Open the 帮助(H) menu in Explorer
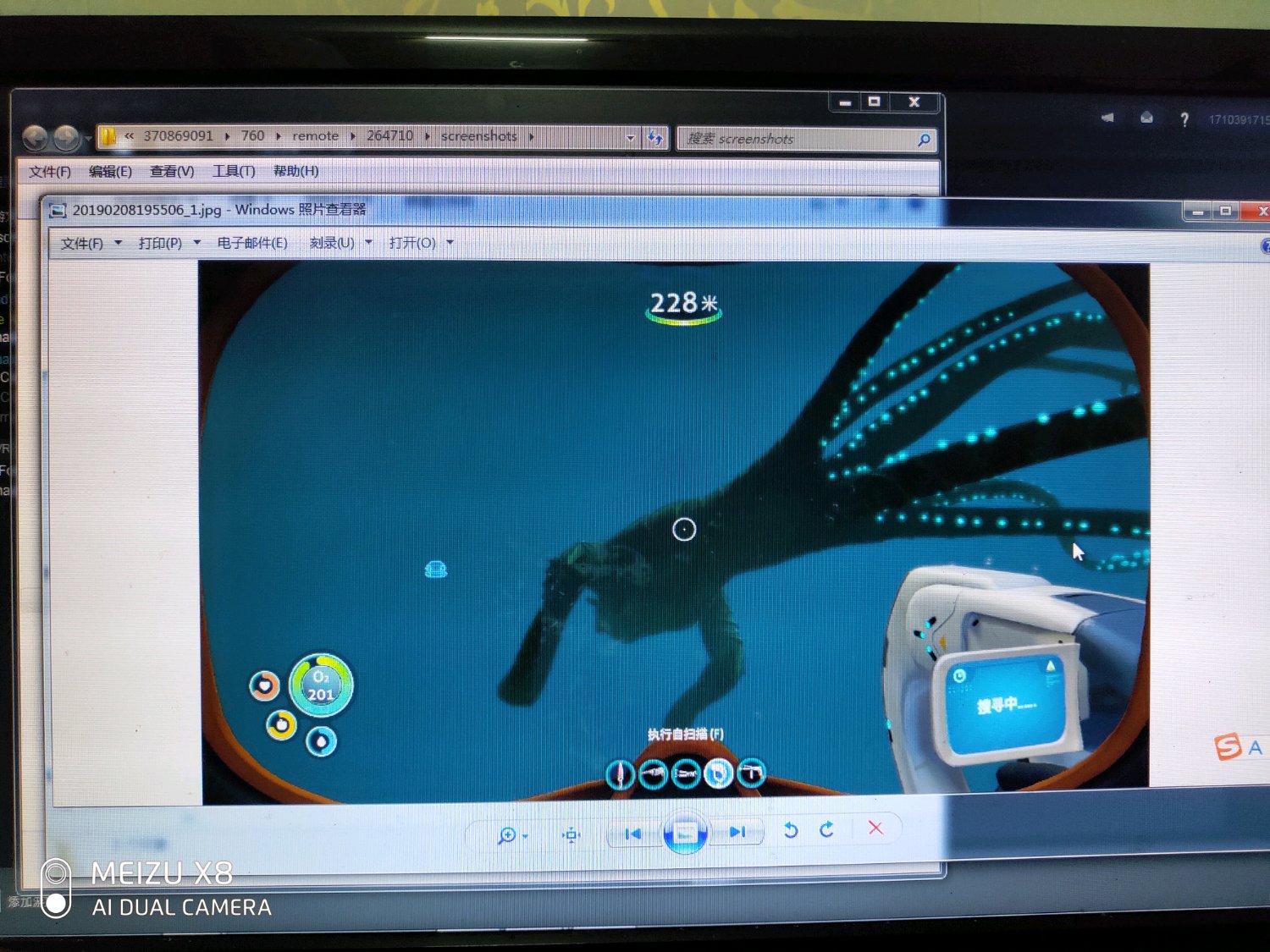 (295, 171)
